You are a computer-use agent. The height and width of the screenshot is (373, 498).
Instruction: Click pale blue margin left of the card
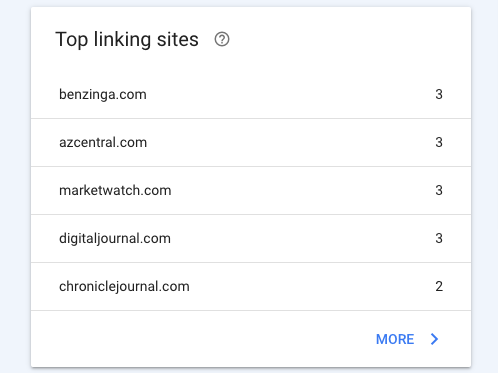coord(15,187)
